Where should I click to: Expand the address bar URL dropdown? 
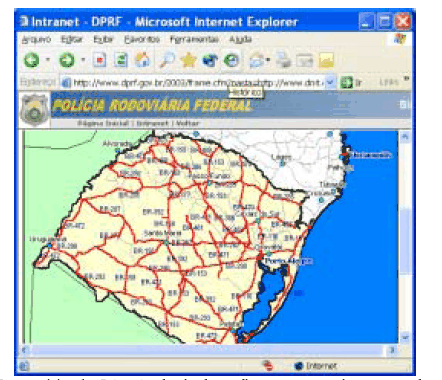[x=330, y=82]
